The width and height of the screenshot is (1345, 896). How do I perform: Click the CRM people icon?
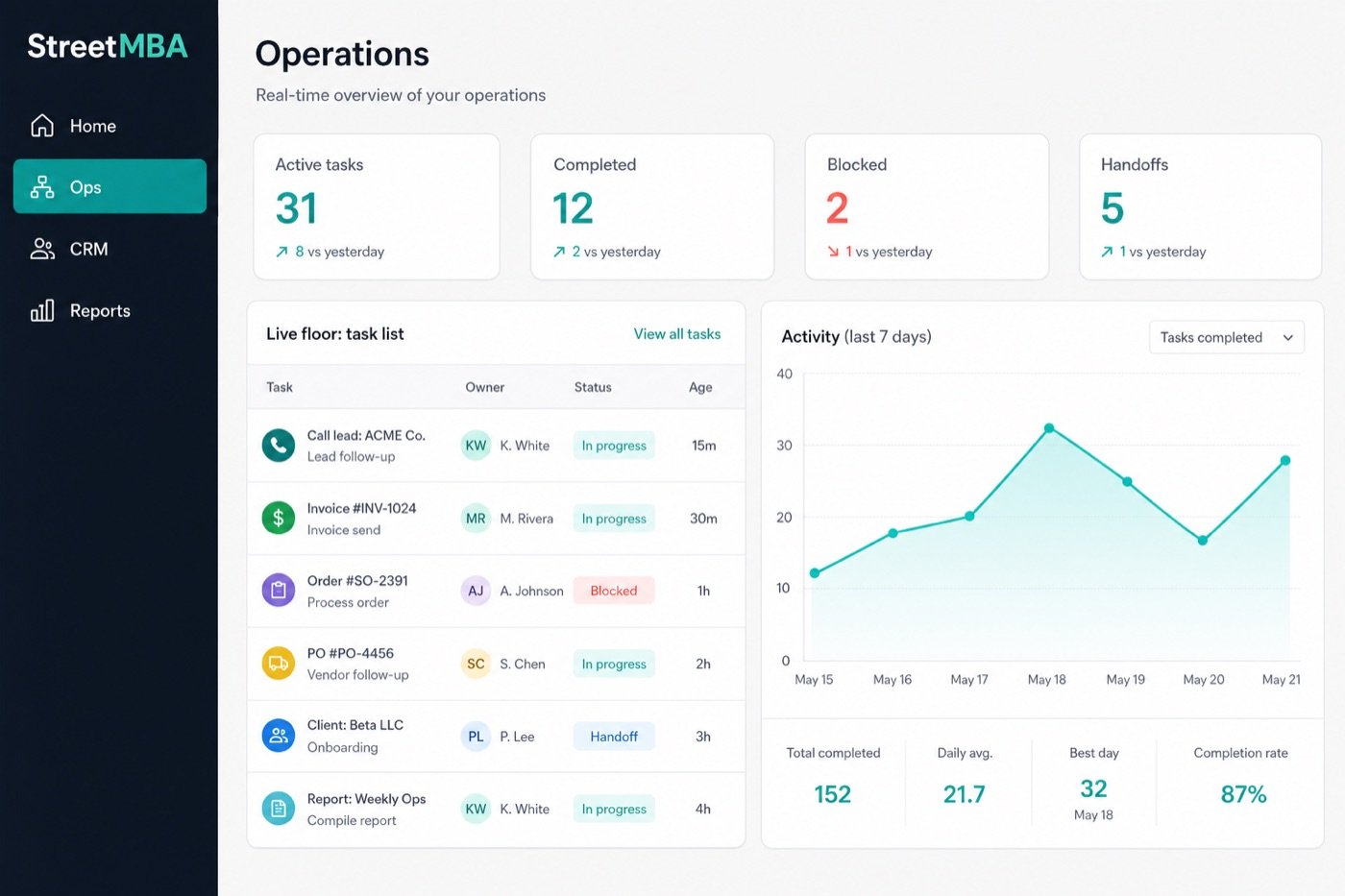(x=42, y=249)
